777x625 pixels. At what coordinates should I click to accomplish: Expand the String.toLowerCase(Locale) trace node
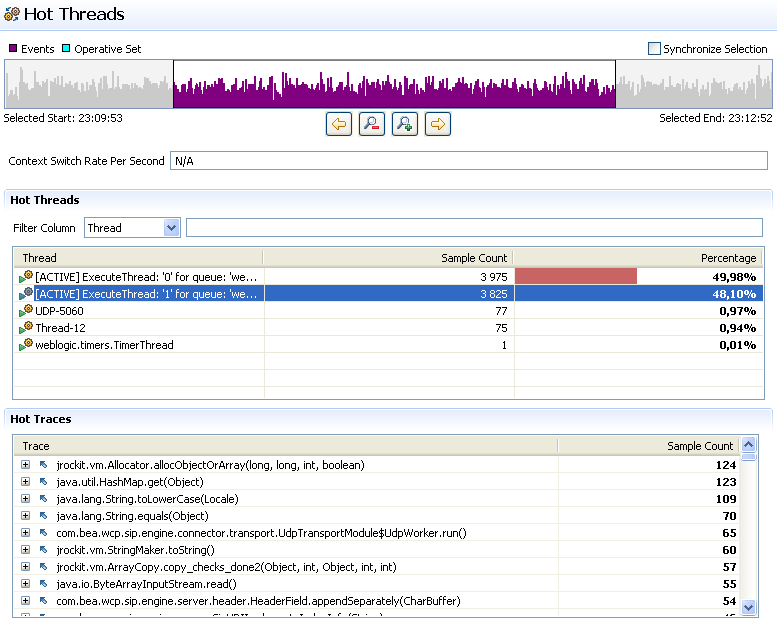(x=26, y=499)
